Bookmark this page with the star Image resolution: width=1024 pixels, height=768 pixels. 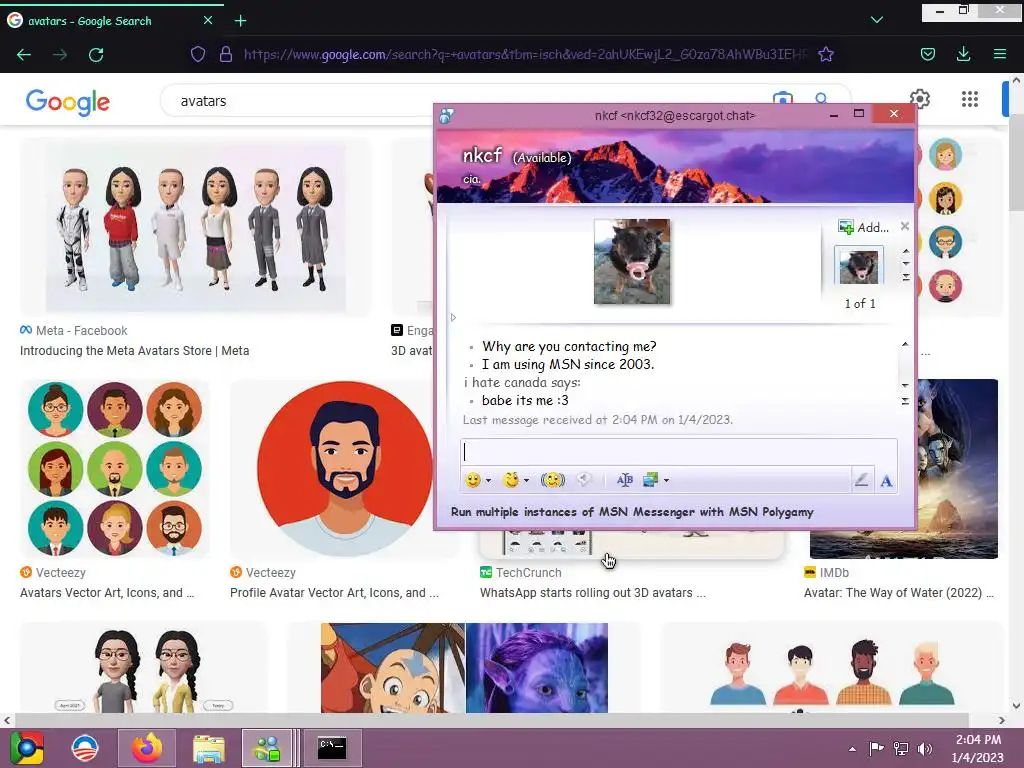click(826, 54)
